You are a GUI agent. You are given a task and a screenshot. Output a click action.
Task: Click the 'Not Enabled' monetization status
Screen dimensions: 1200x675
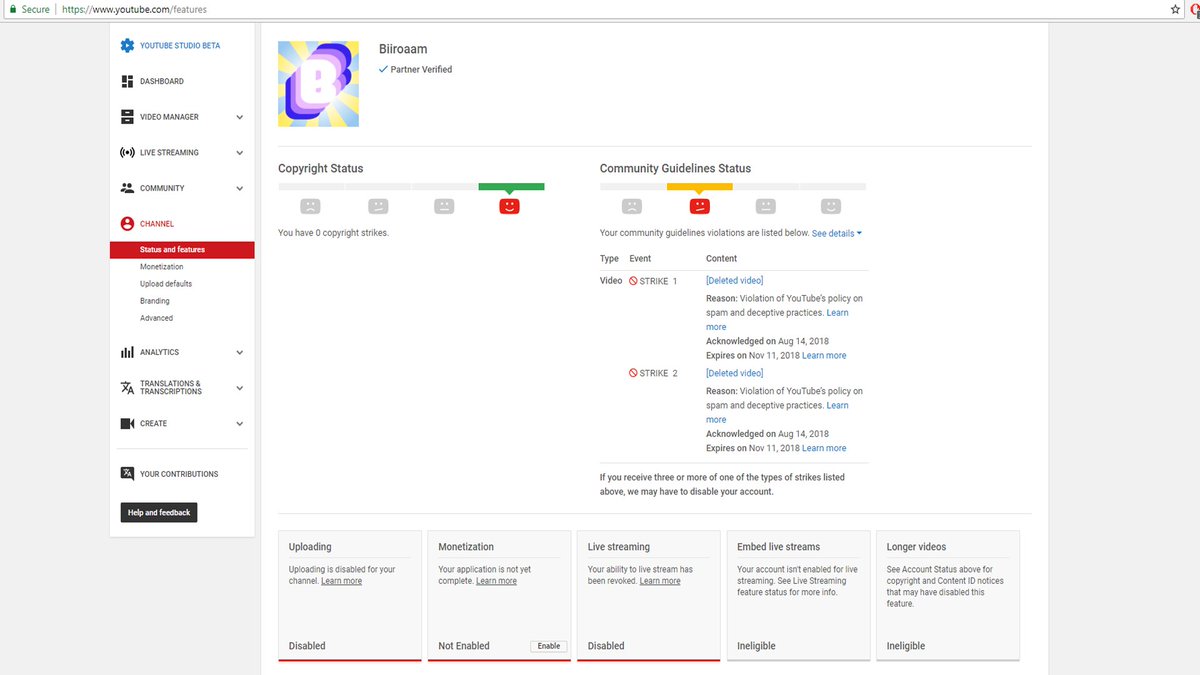point(464,646)
